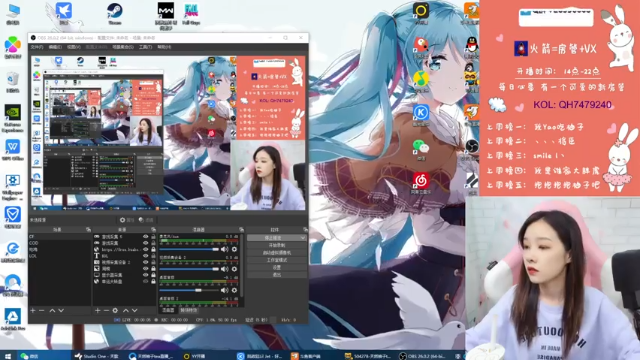
Task: Show the hidden last browser source
Action: click(145, 282)
